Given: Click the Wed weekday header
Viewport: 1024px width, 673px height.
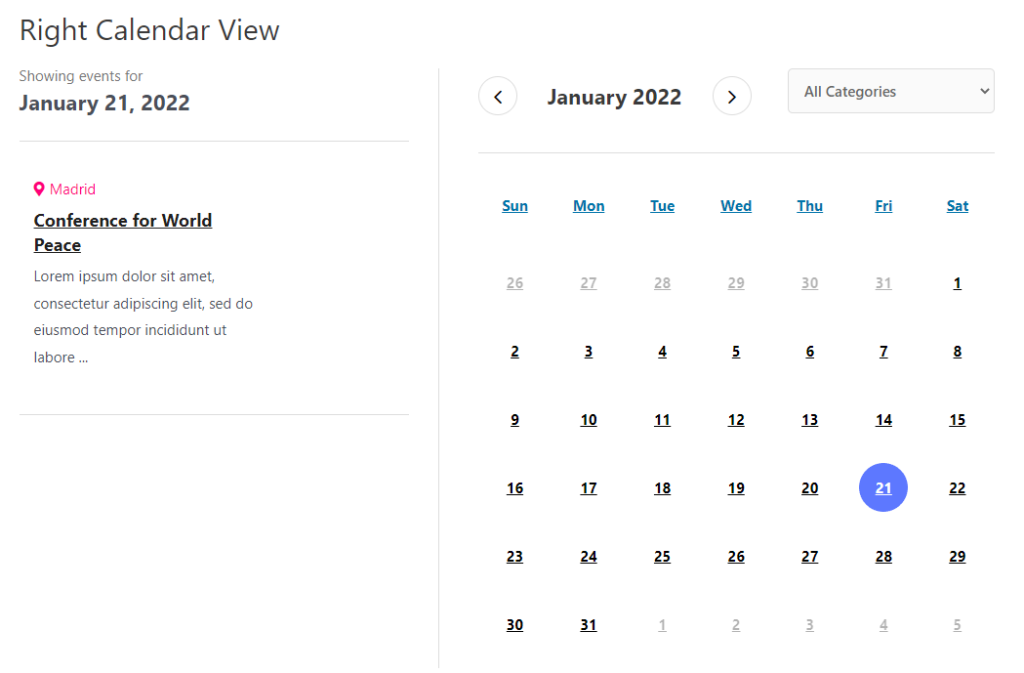Looking at the screenshot, I should [x=736, y=206].
